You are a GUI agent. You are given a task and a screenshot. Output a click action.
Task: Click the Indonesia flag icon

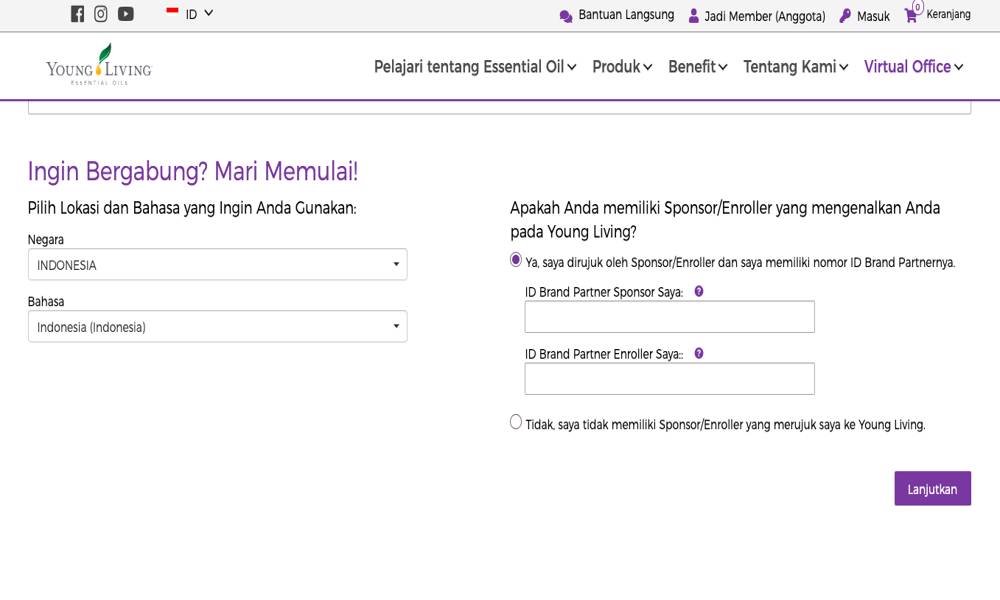172,11
